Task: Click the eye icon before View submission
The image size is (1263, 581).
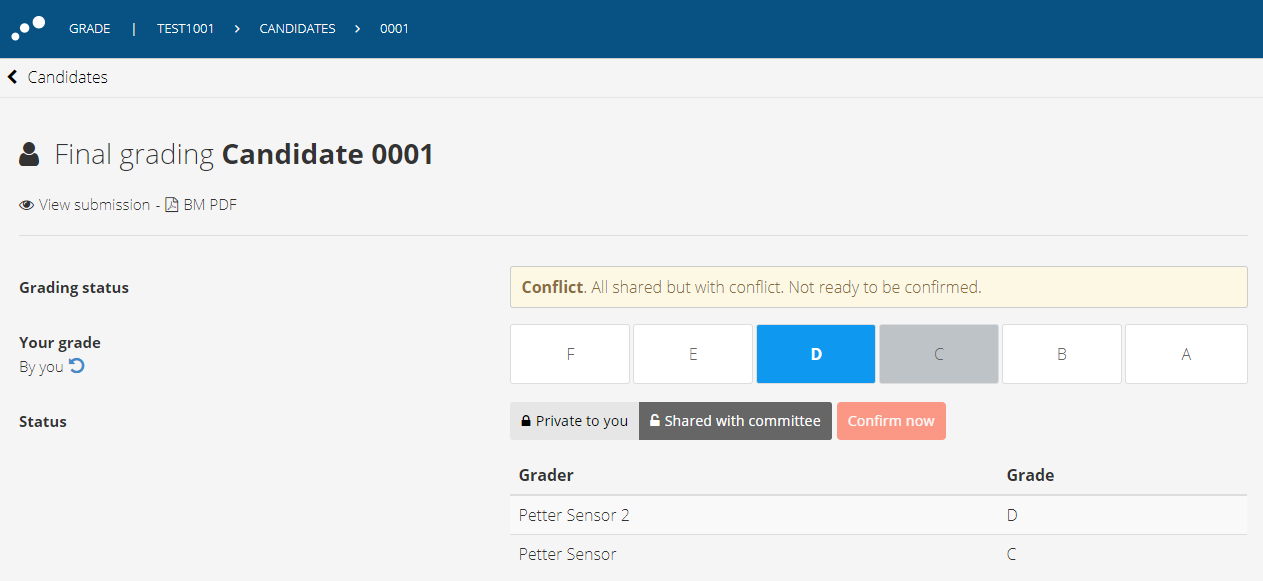Action: coord(27,205)
